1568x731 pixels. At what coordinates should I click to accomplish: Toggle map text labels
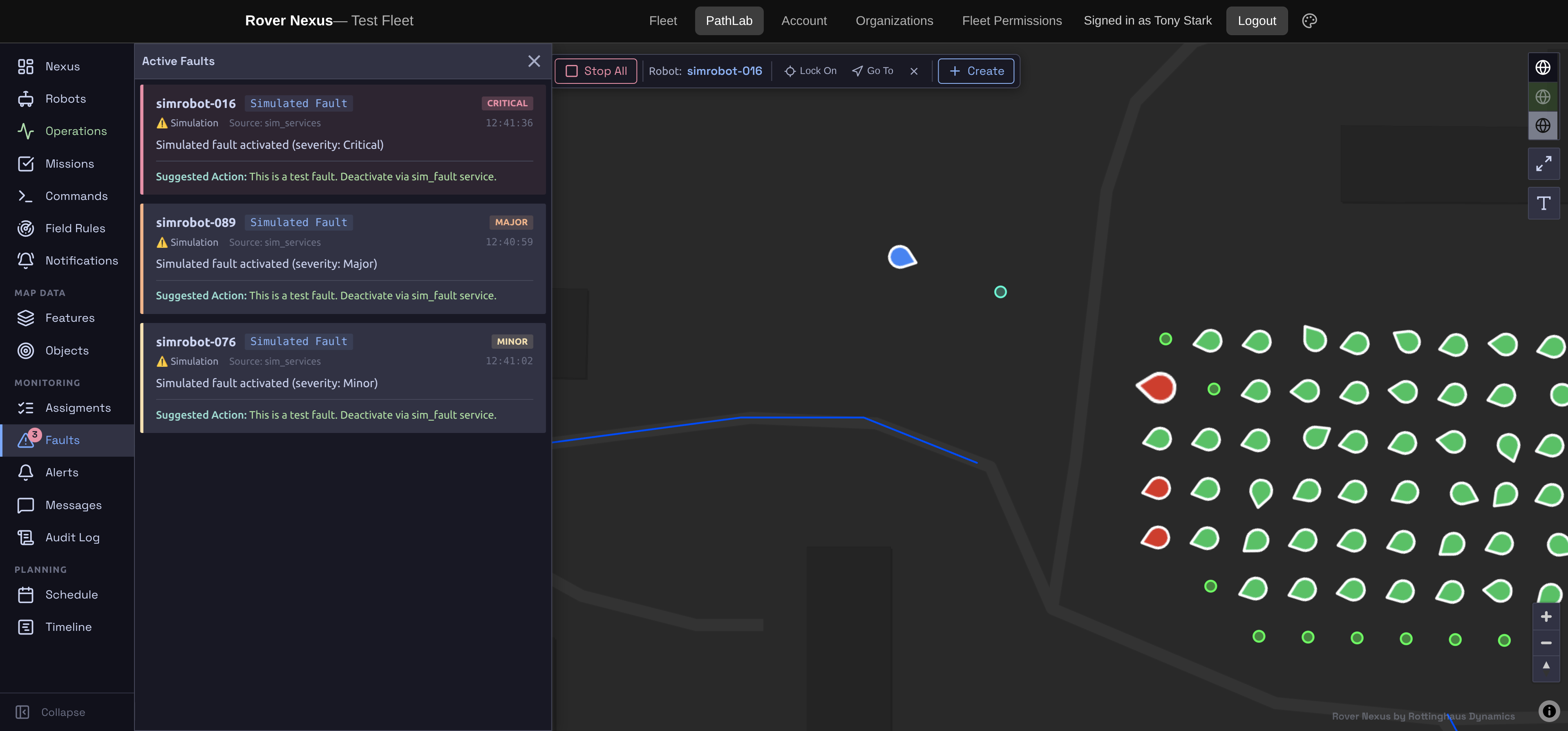(1543, 203)
